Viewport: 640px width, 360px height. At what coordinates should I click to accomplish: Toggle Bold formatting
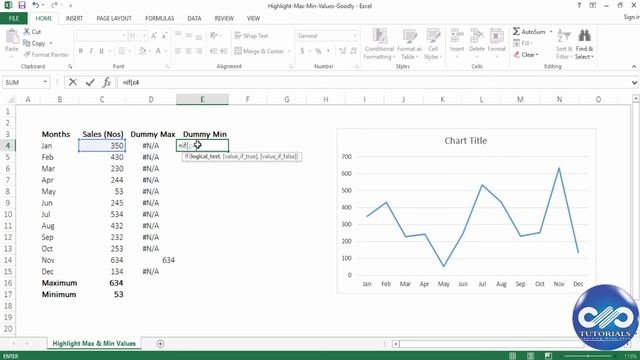[x=81, y=51]
